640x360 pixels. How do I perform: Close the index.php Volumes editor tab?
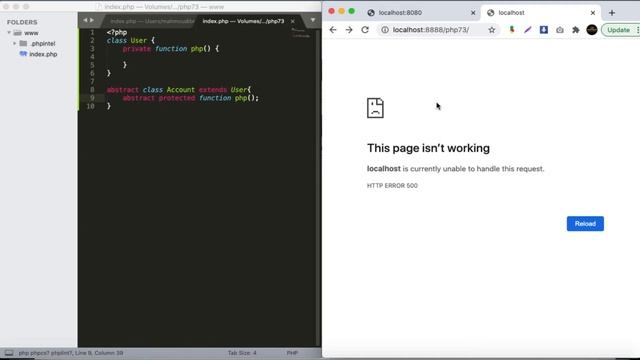click(293, 21)
